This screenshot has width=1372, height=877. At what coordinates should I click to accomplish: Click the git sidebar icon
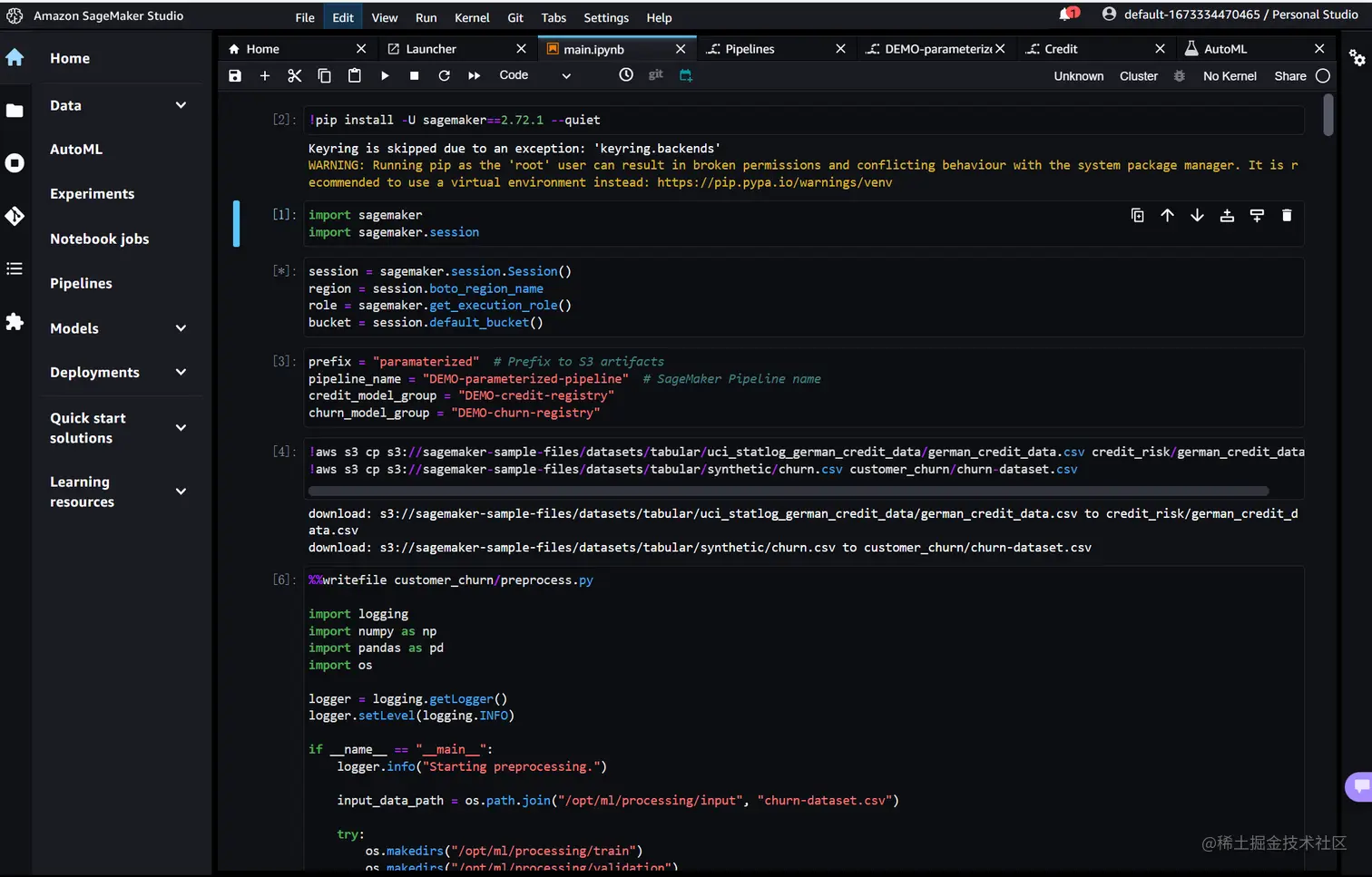(x=15, y=216)
